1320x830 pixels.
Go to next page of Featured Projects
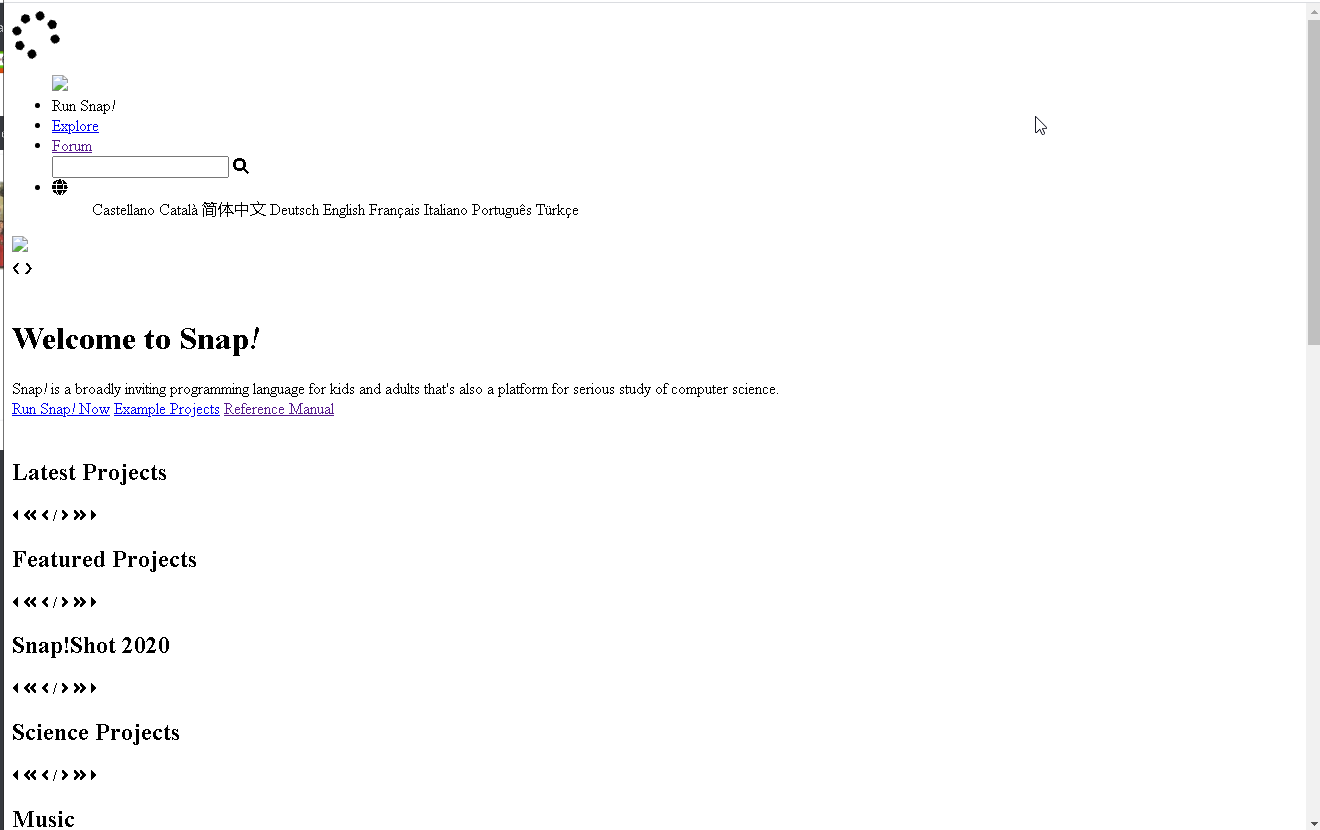coord(65,602)
